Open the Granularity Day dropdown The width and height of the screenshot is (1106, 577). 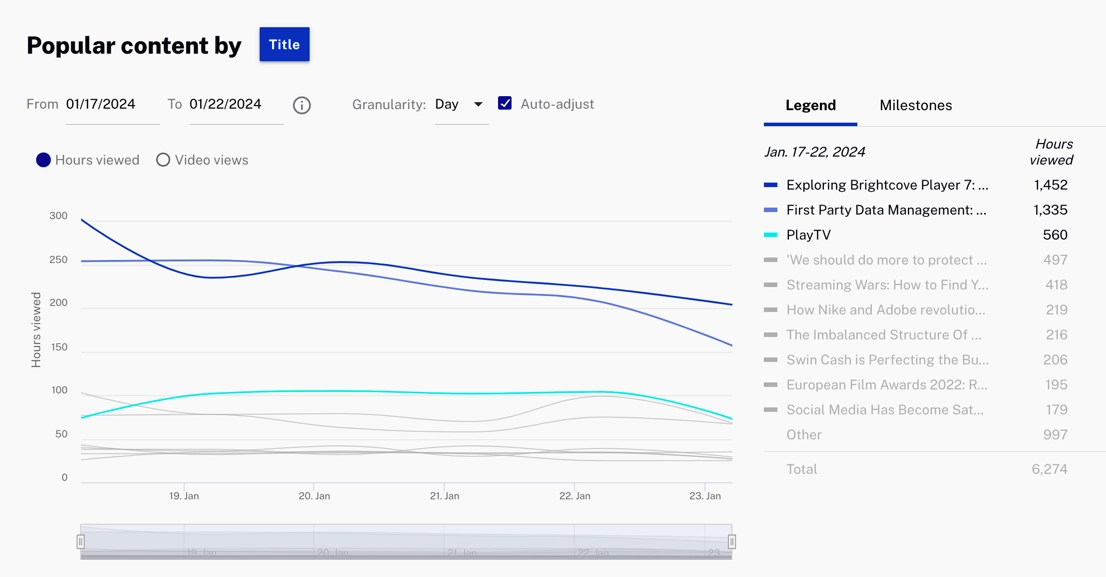[x=460, y=104]
